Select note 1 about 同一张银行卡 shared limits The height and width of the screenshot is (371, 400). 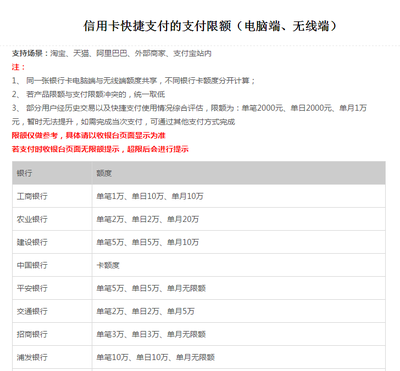point(134,81)
